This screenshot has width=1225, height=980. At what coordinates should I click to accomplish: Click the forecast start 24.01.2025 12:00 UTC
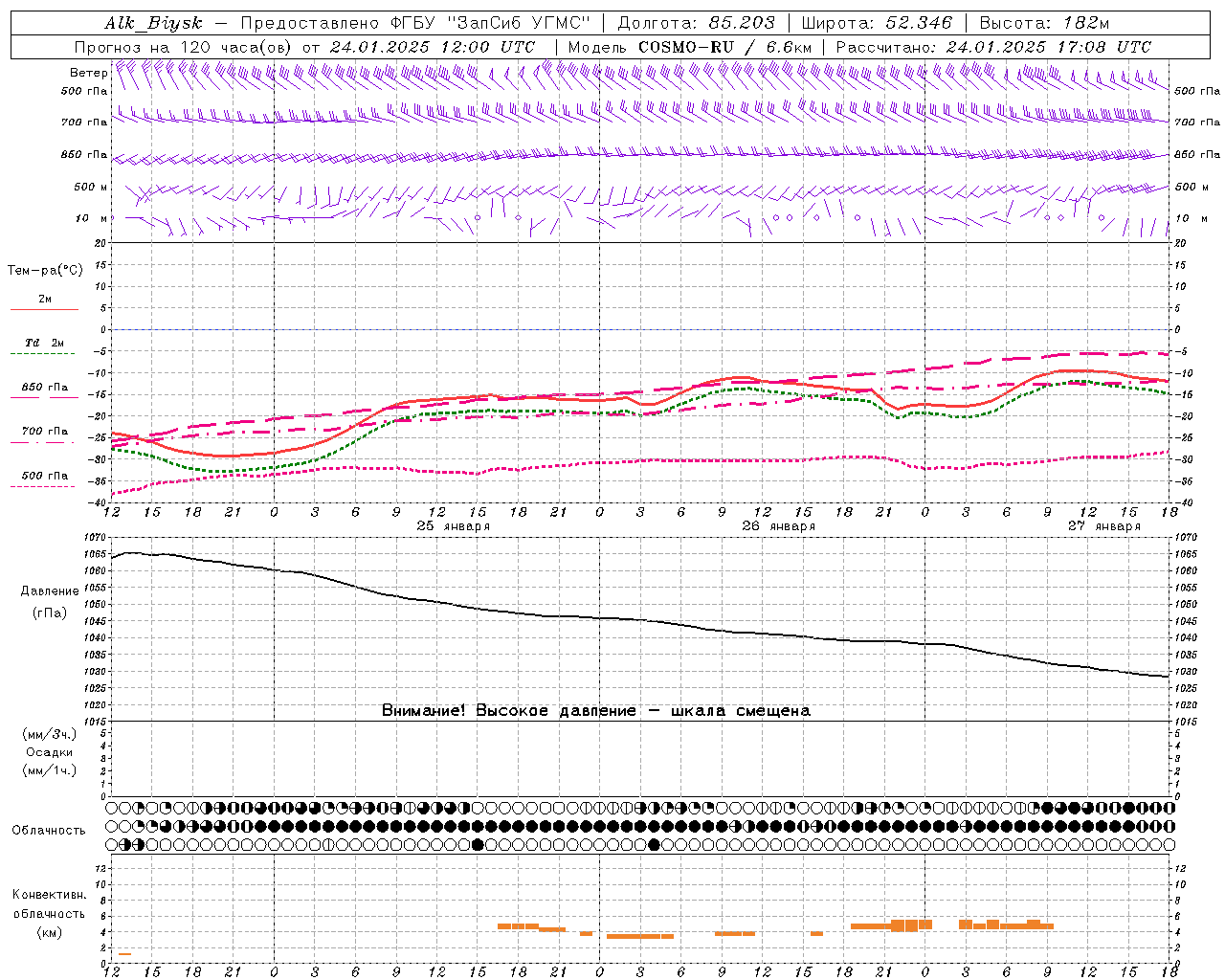433,47
